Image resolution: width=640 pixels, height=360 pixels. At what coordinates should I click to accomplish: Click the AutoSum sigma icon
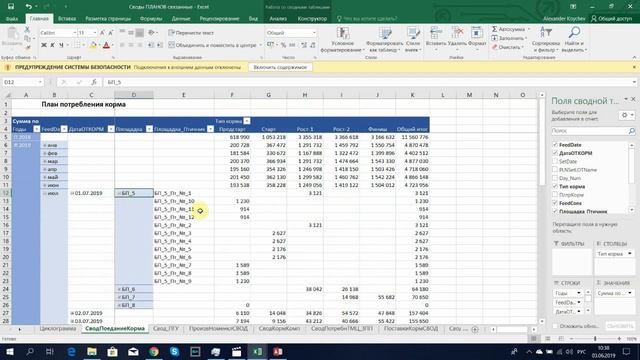(x=494, y=29)
